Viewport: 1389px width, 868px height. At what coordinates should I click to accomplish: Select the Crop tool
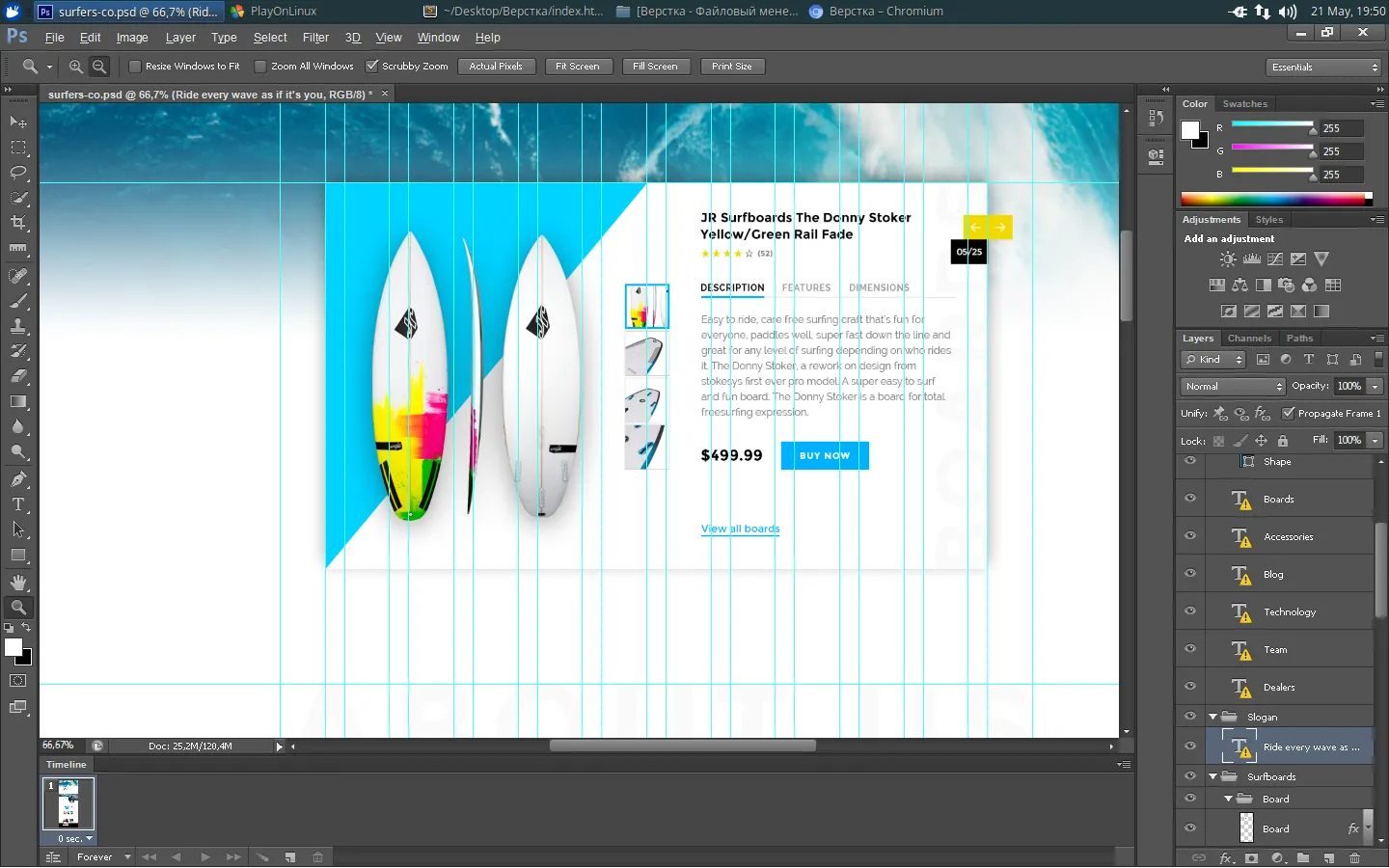coord(18,223)
